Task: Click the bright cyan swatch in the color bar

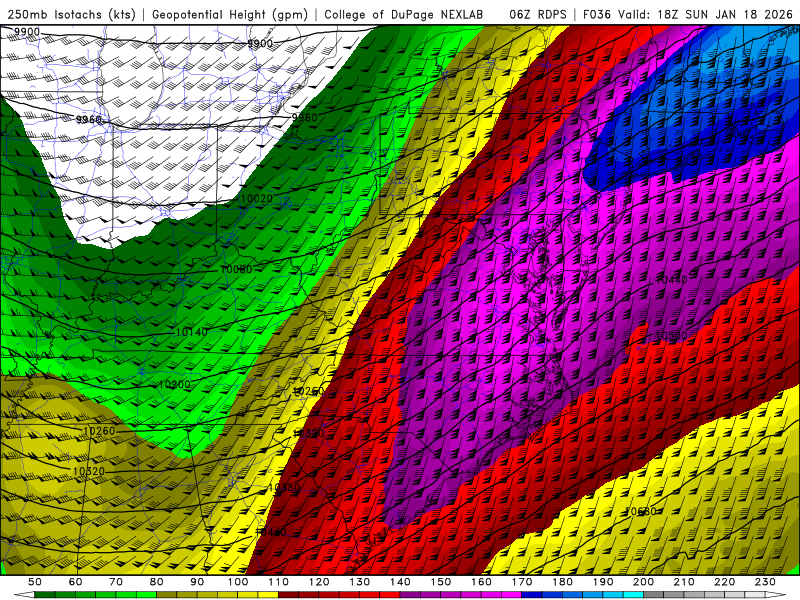Action: (634, 595)
